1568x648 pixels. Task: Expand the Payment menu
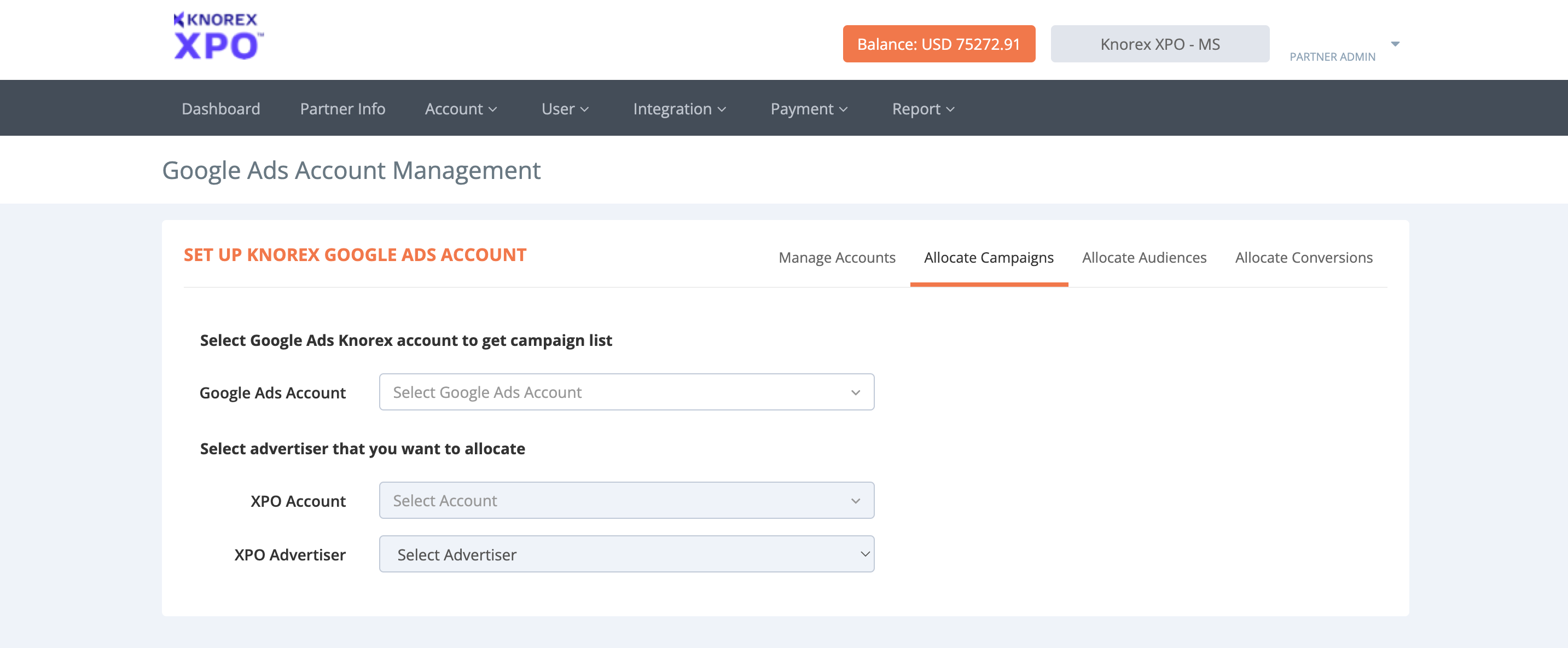click(x=809, y=109)
